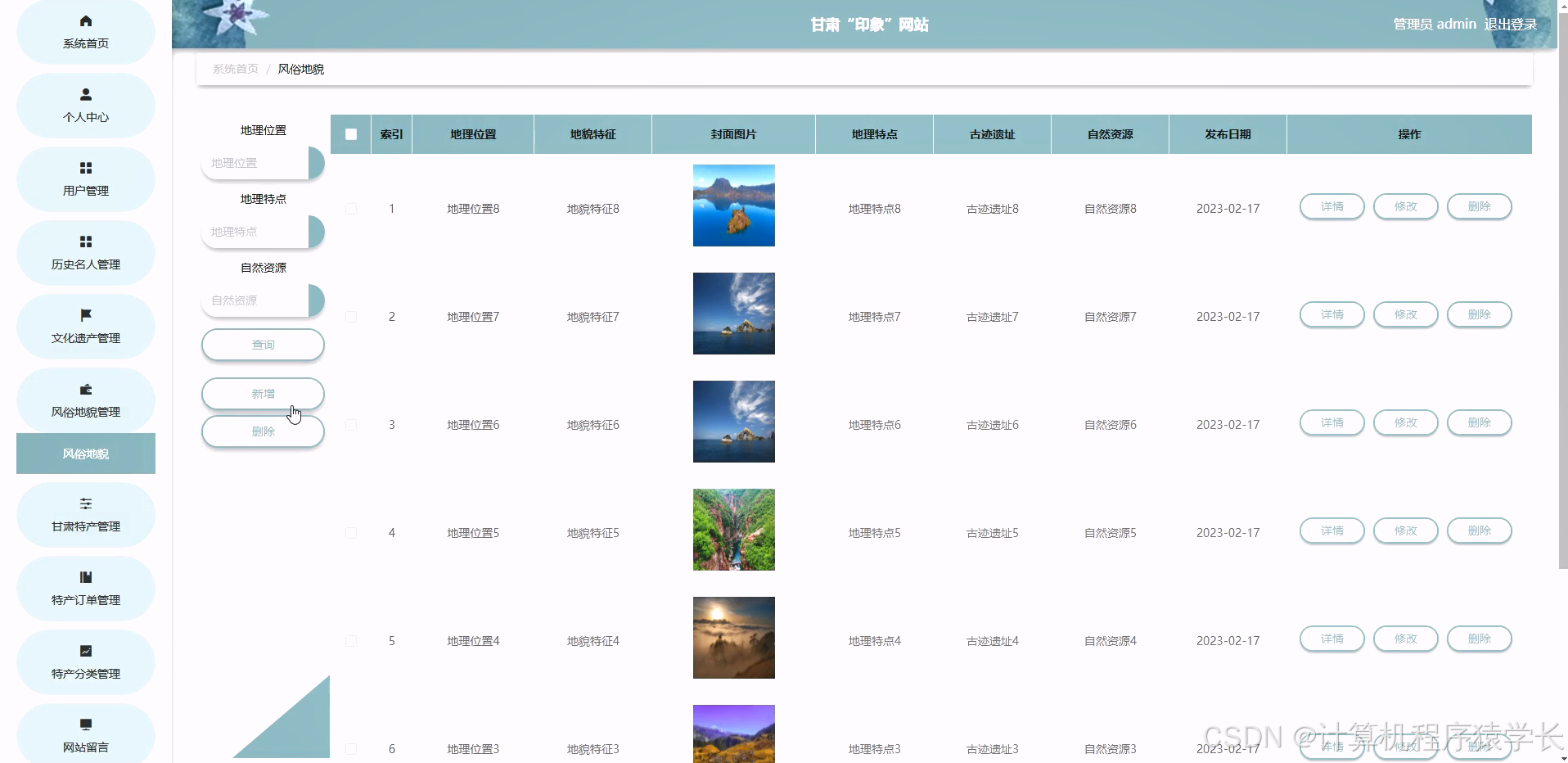The image size is (1568, 763).
Task: Open the 个人中心 sidebar menu
Action: click(x=86, y=106)
